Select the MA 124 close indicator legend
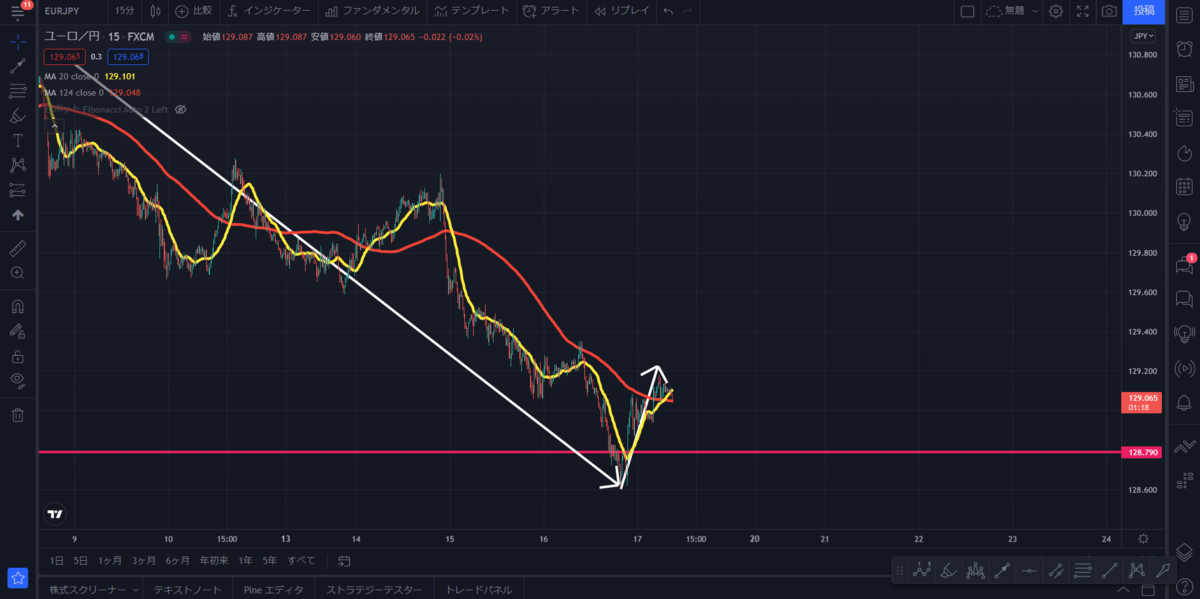 tap(73, 92)
